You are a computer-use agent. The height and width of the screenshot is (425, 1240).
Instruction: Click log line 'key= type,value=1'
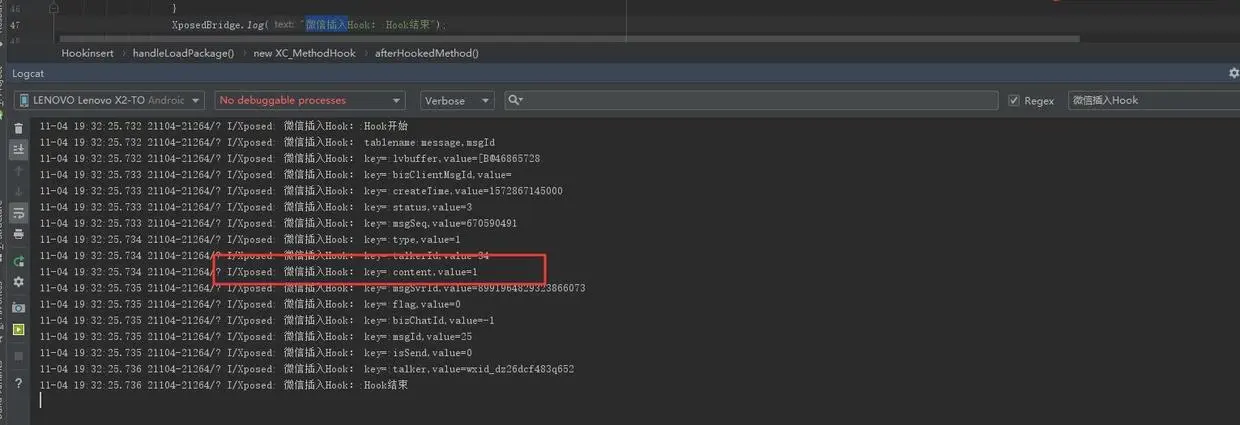(250, 240)
